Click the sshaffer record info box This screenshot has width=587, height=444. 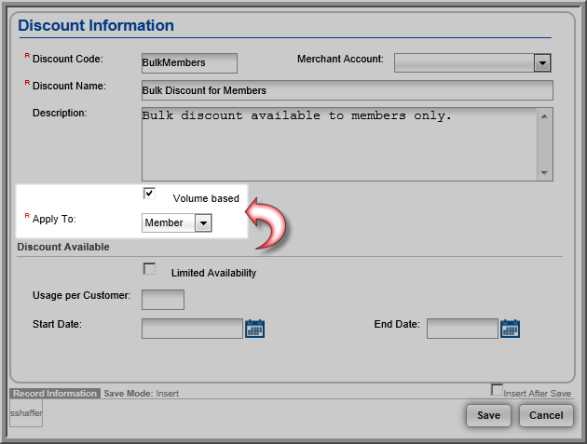point(26,413)
